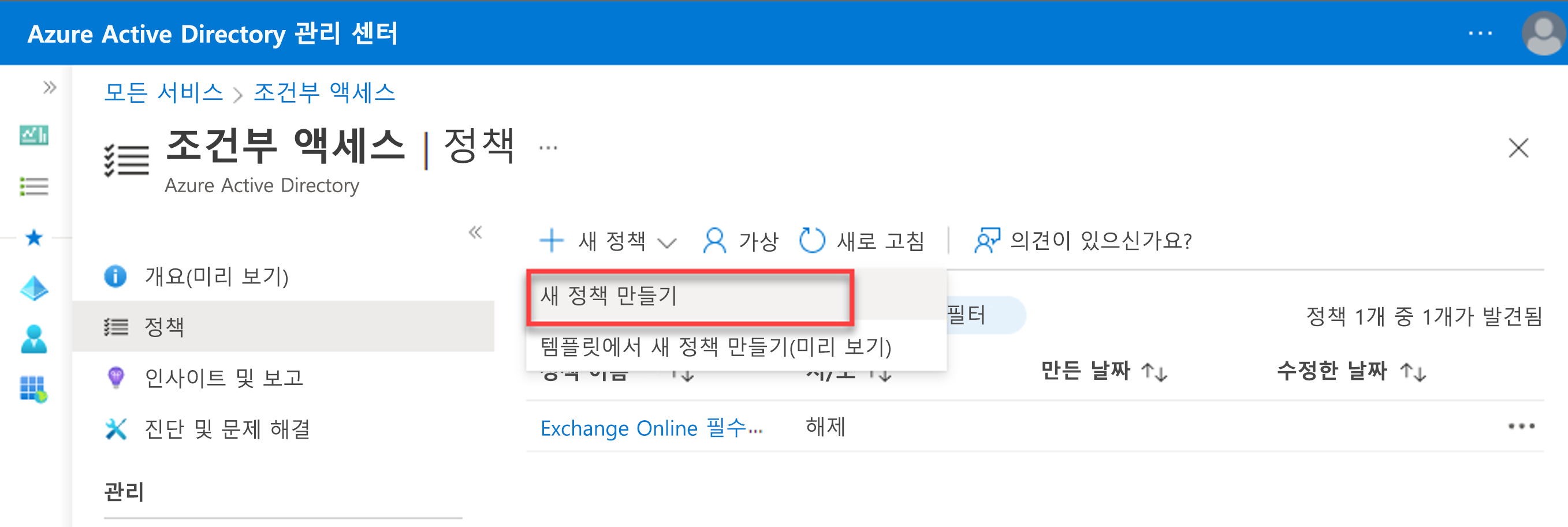Sort by 수정한 날짜 column header

click(x=1351, y=371)
